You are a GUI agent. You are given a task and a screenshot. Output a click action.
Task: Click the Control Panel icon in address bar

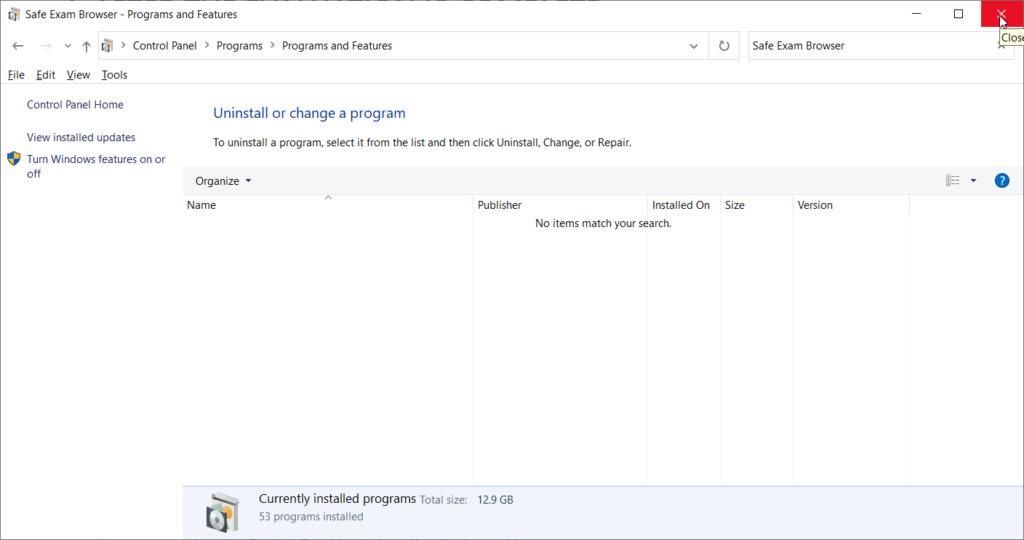108,46
